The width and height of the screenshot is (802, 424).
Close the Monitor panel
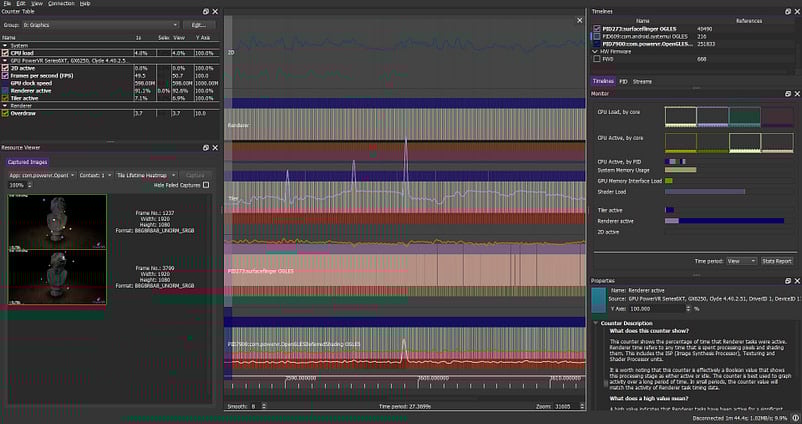pyautogui.click(x=797, y=94)
